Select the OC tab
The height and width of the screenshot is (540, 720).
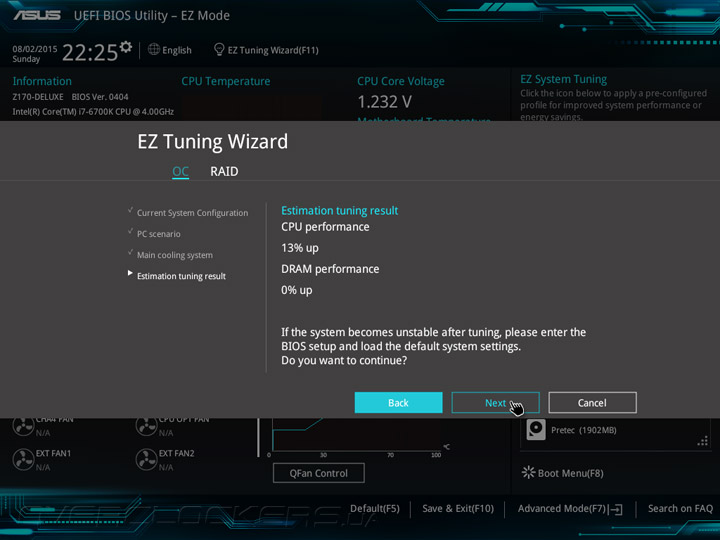point(180,171)
